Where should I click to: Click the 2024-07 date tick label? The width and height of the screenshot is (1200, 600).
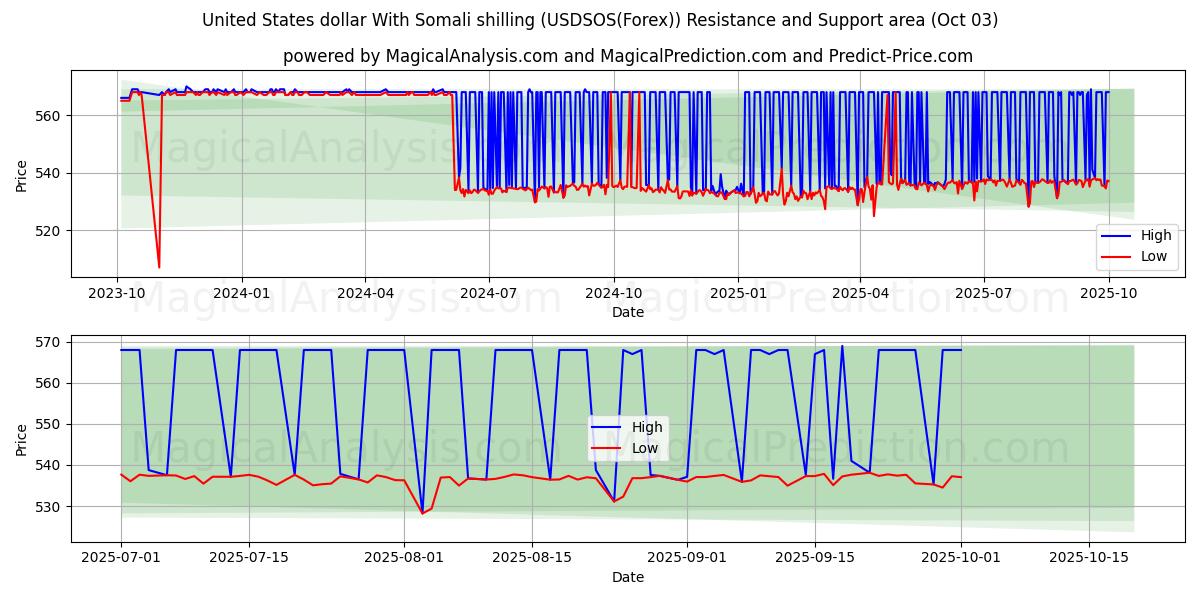click(x=489, y=294)
